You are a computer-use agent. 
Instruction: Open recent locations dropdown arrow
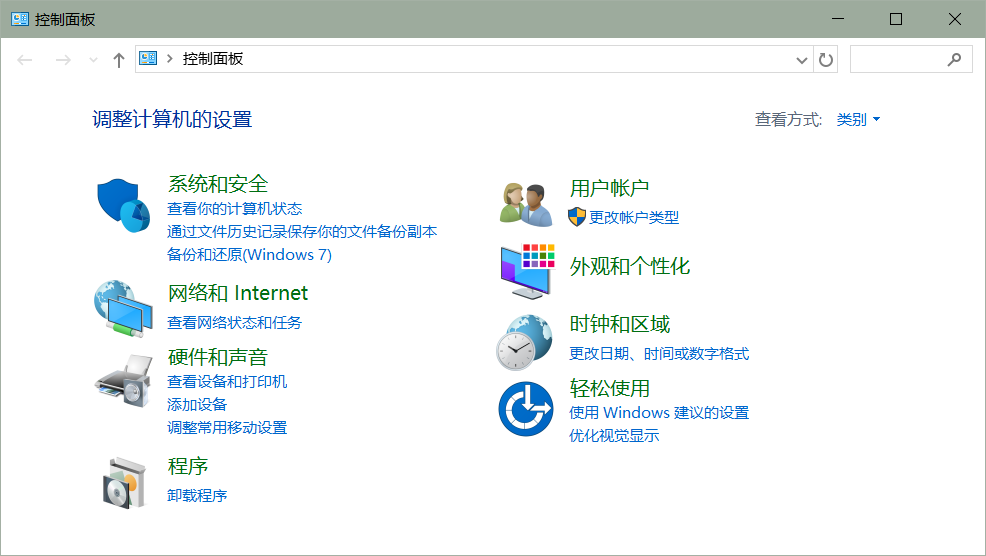pyautogui.click(x=93, y=60)
